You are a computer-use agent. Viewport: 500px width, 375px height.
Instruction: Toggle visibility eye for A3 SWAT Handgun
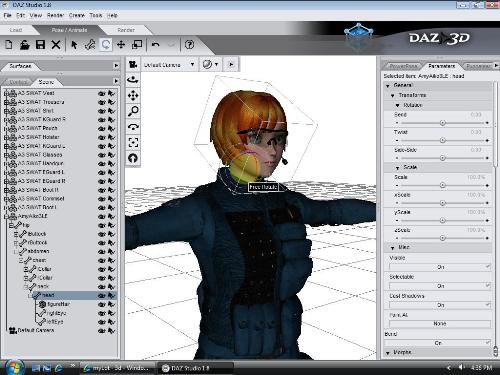pyautogui.click(x=102, y=163)
